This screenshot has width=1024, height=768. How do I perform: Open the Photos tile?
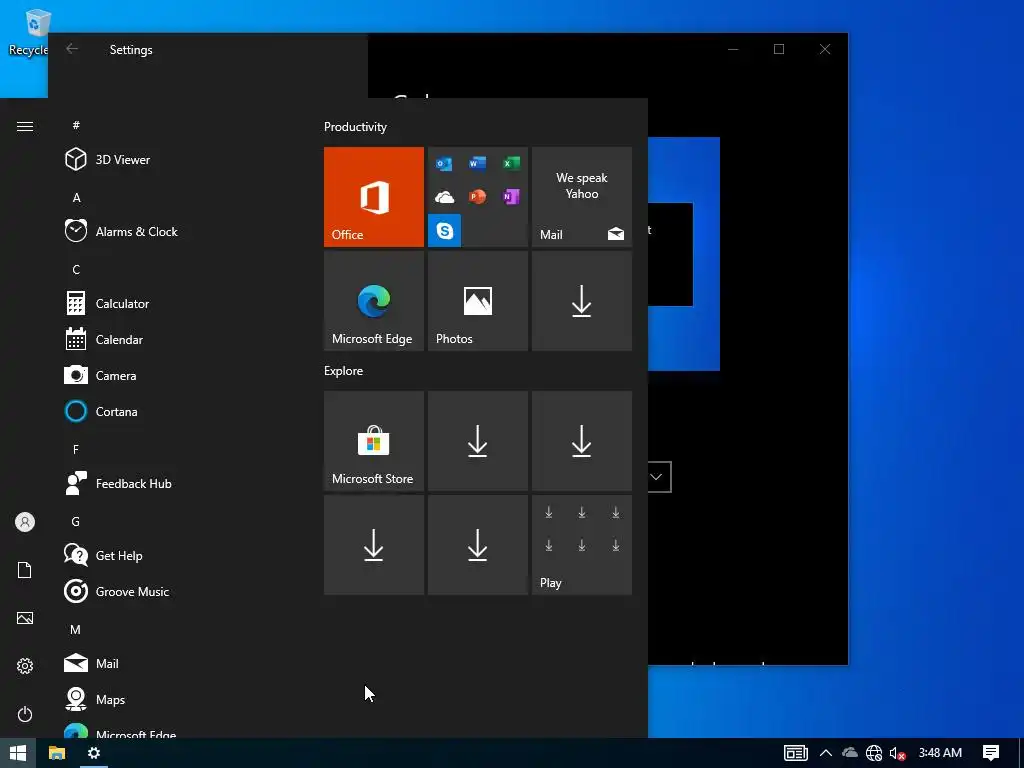tap(477, 301)
